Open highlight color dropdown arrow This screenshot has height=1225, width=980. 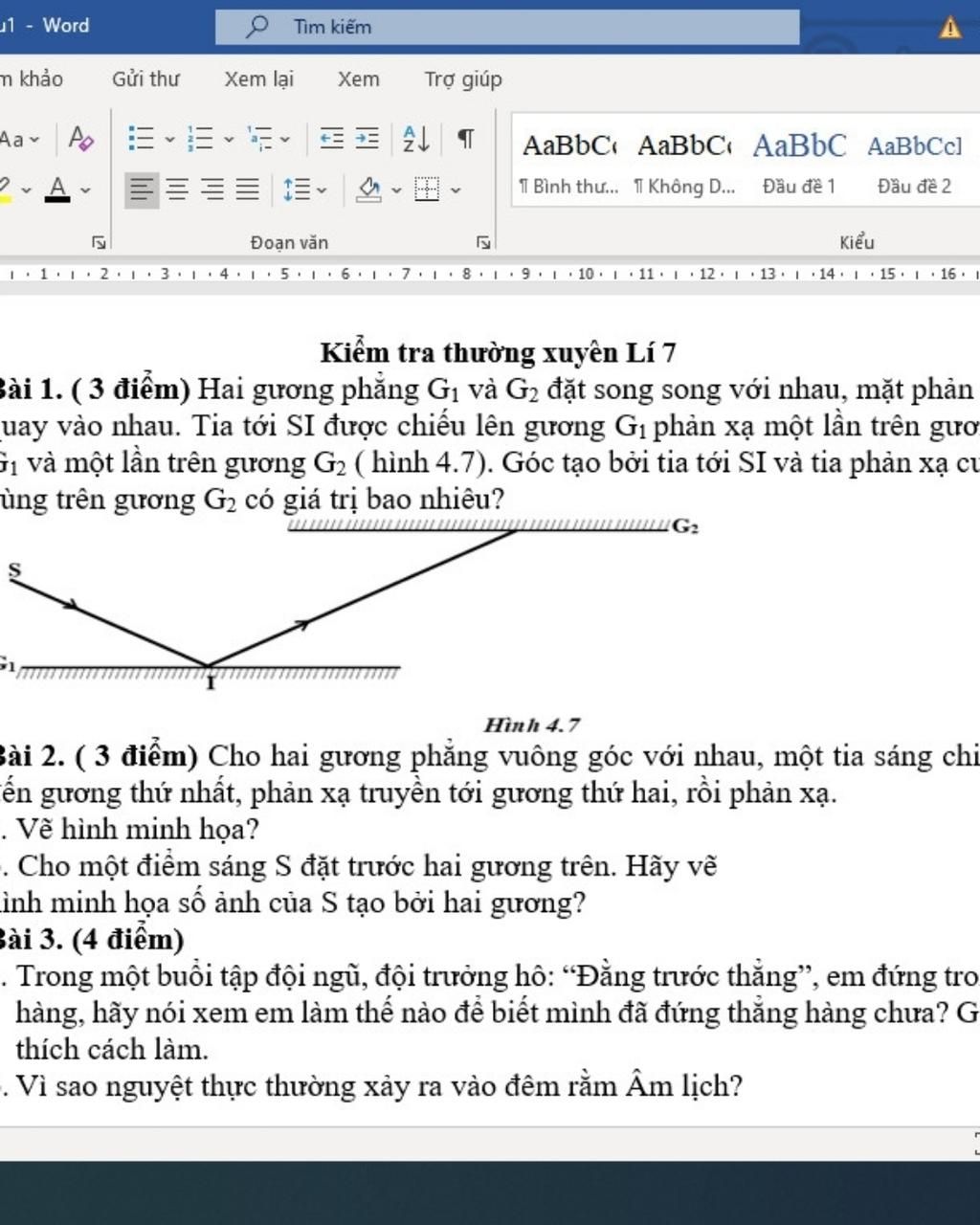point(26,189)
